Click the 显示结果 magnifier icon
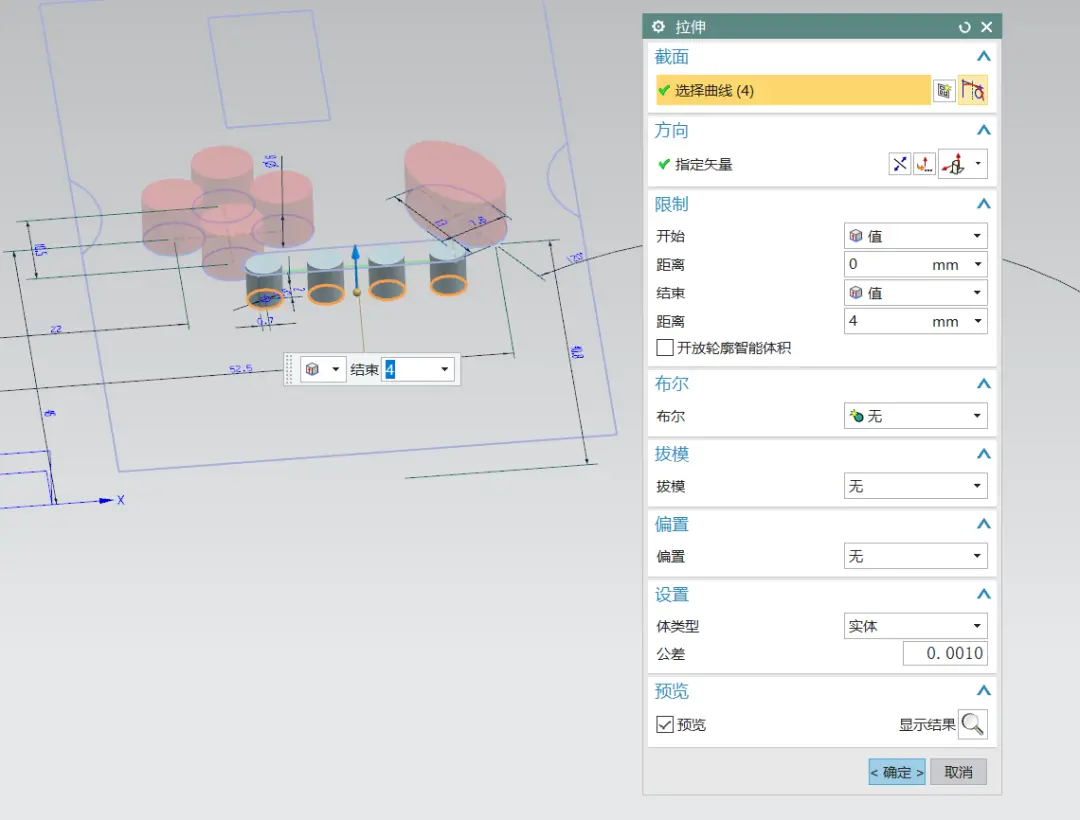 click(973, 724)
